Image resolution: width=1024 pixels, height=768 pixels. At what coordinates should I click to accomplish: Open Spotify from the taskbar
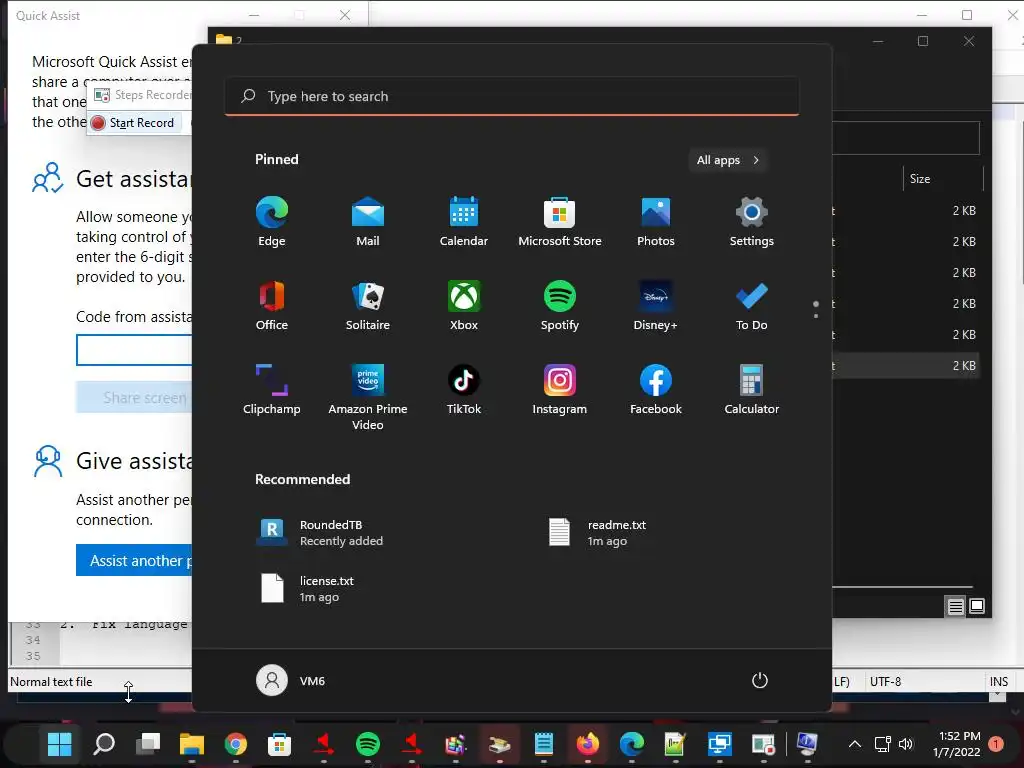pyautogui.click(x=368, y=744)
